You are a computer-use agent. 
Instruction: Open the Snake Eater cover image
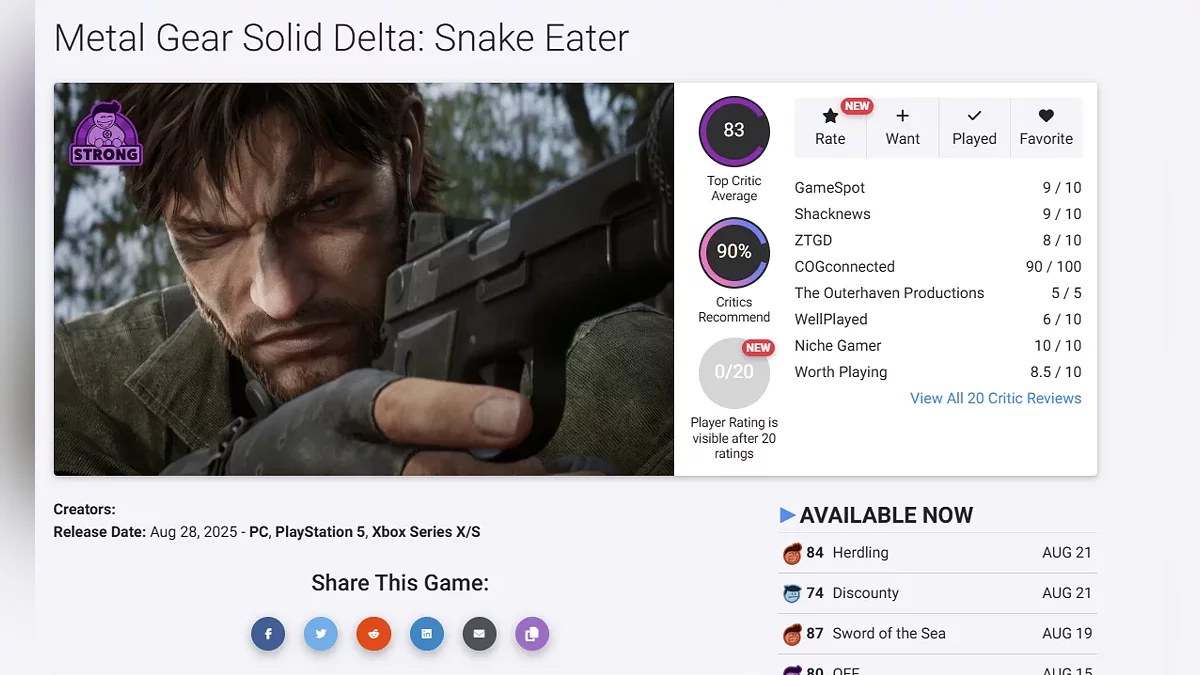pyautogui.click(x=364, y=279)
